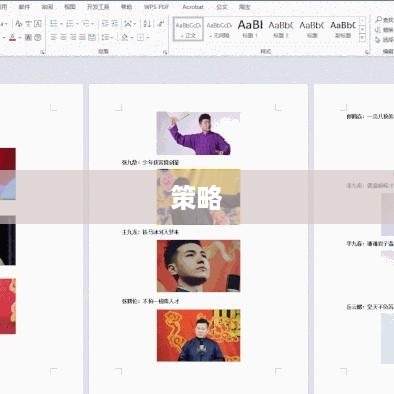The height and width of the screenshot is (394, 394).
Task: Open the 审阅 ribbon tab
Action: tap(47, 7)
